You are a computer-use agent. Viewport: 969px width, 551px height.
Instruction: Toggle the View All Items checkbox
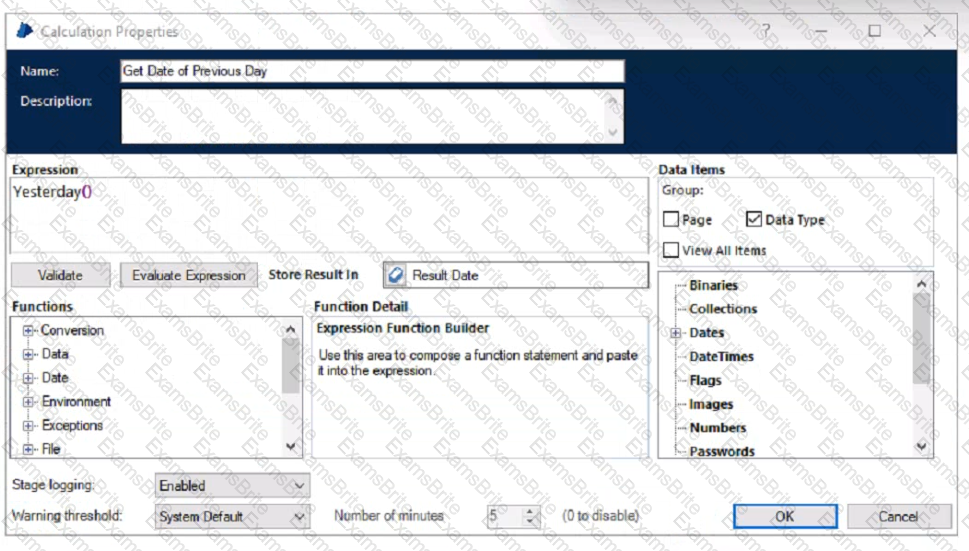(672, 250)
